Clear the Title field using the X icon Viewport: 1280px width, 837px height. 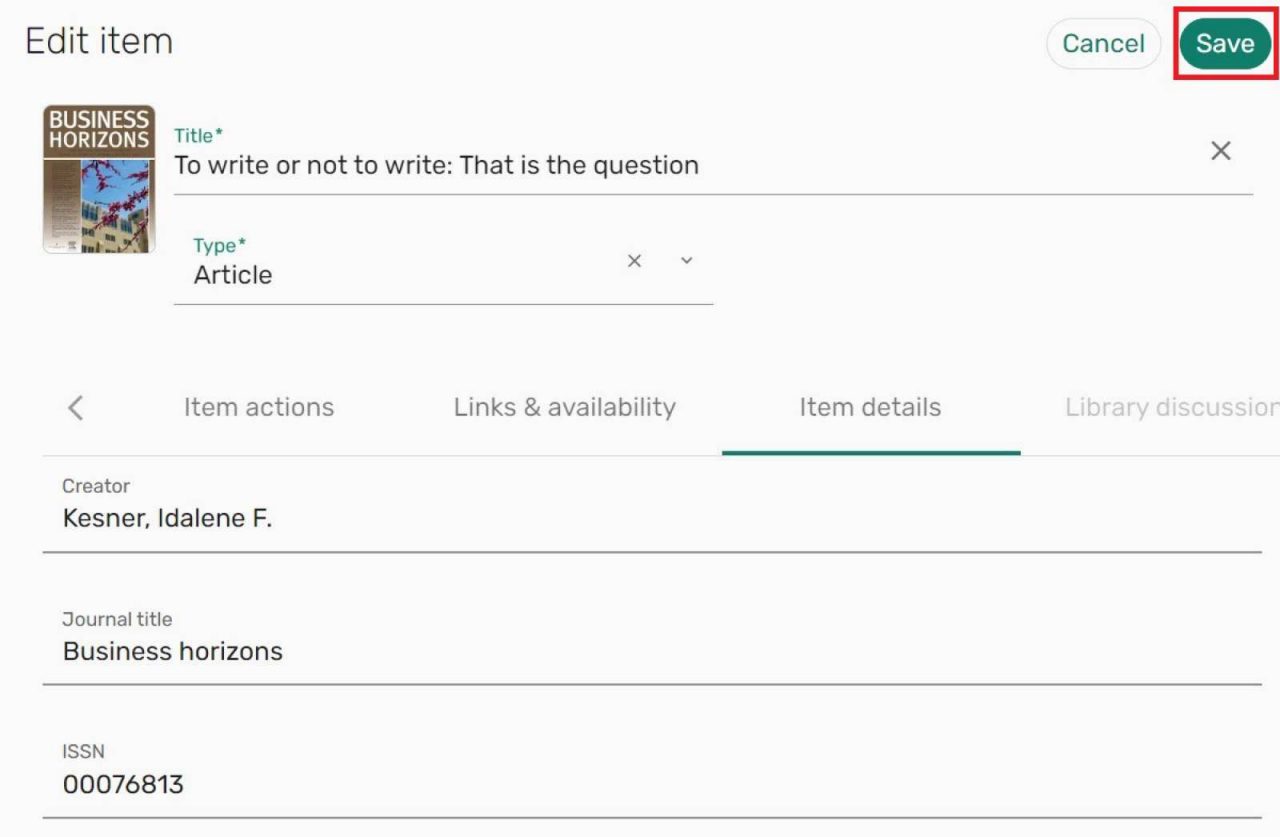coord(1221,151)
